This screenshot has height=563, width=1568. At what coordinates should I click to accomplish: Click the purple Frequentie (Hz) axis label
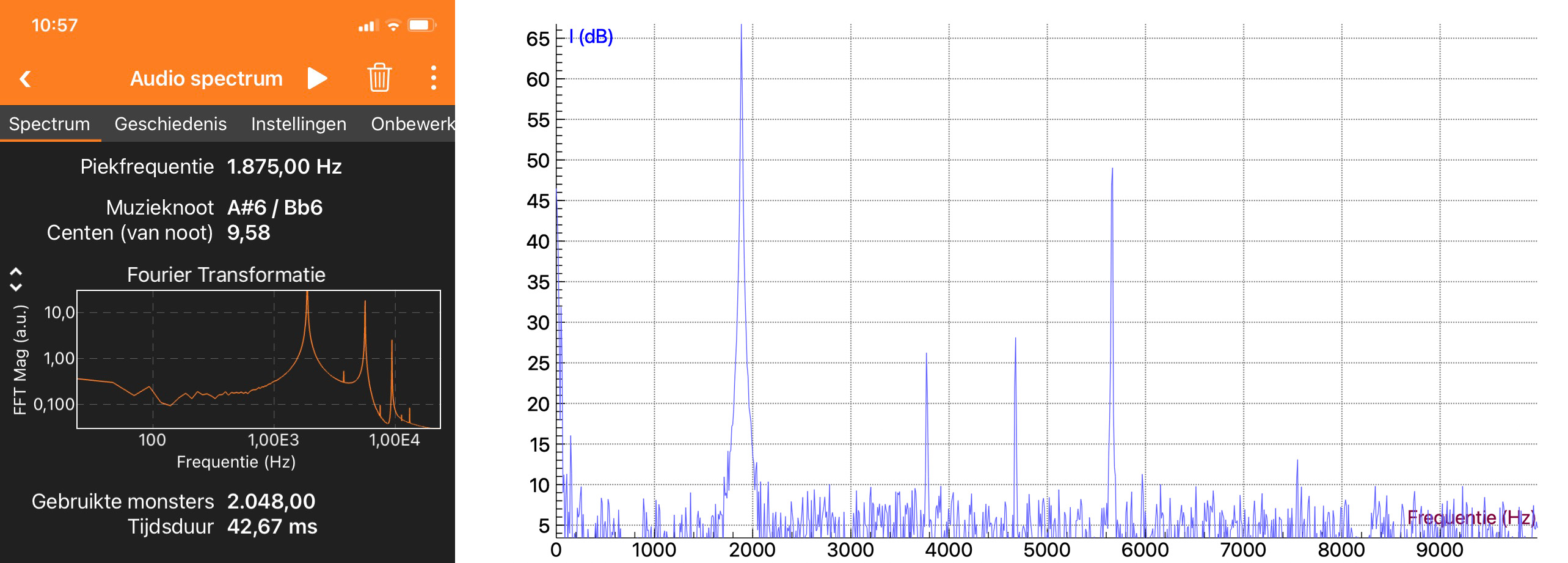[1471, 517]
